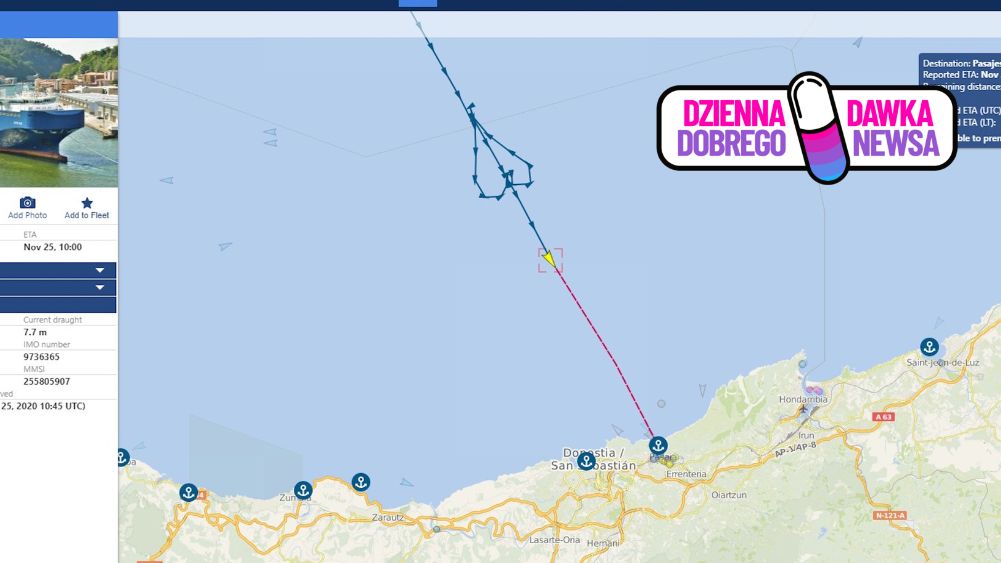Click the Dzienna Dawka Dobrego Newsa logo

(807, 128)
